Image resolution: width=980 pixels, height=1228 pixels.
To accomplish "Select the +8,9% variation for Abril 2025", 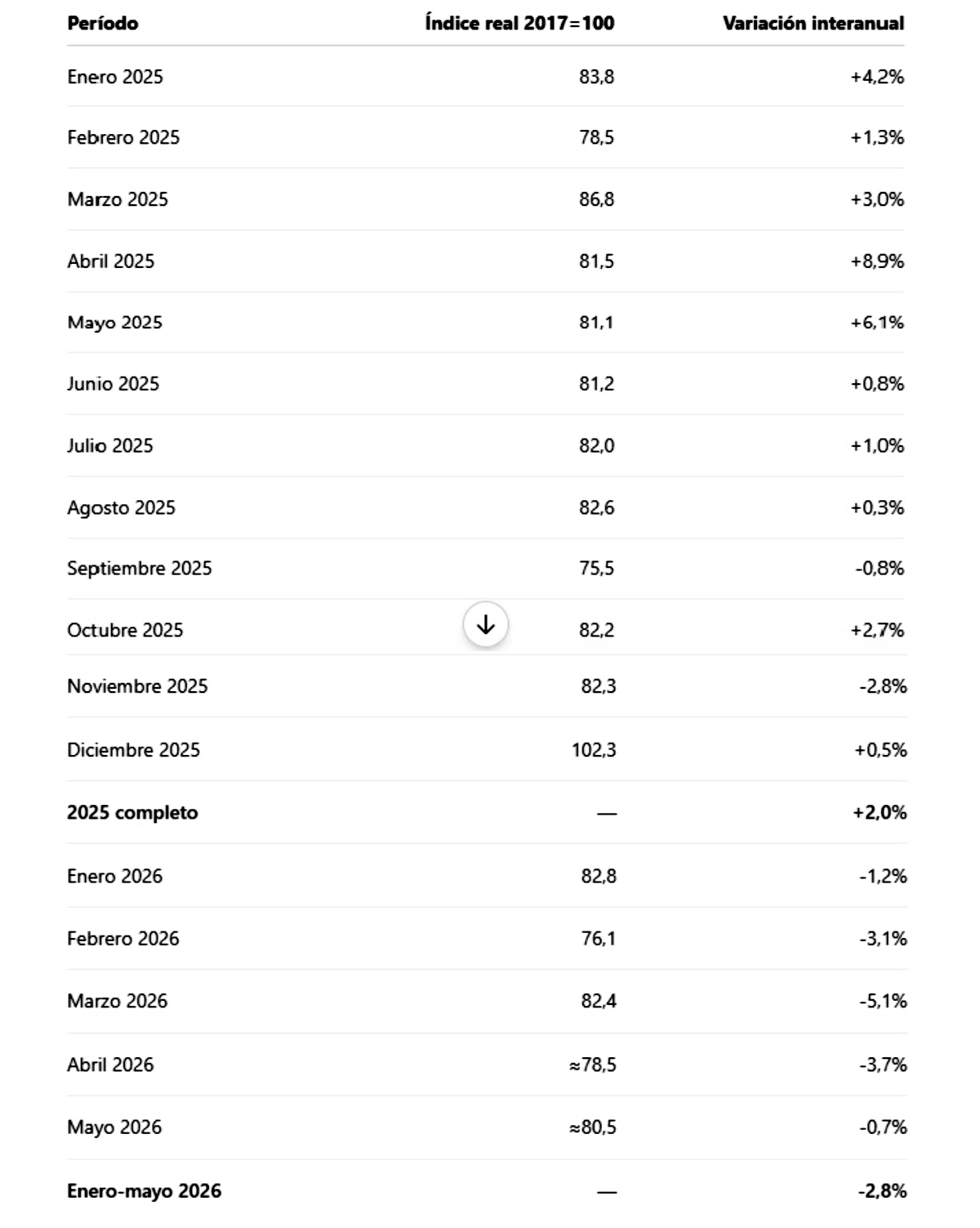I will [x=877, y=261].
